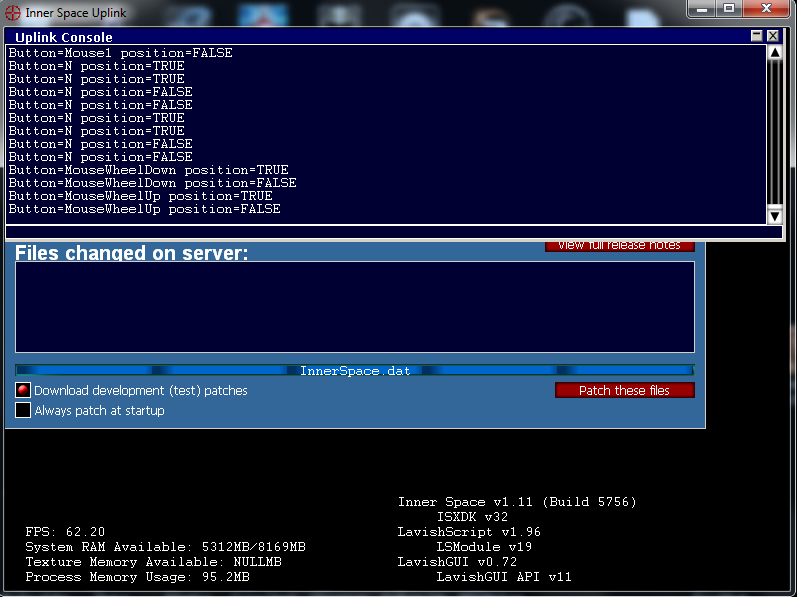The width and height of the screenshot is (797, 597).
Task: Click 'LavishGUI API v11' version text
Action: (504, 577)
